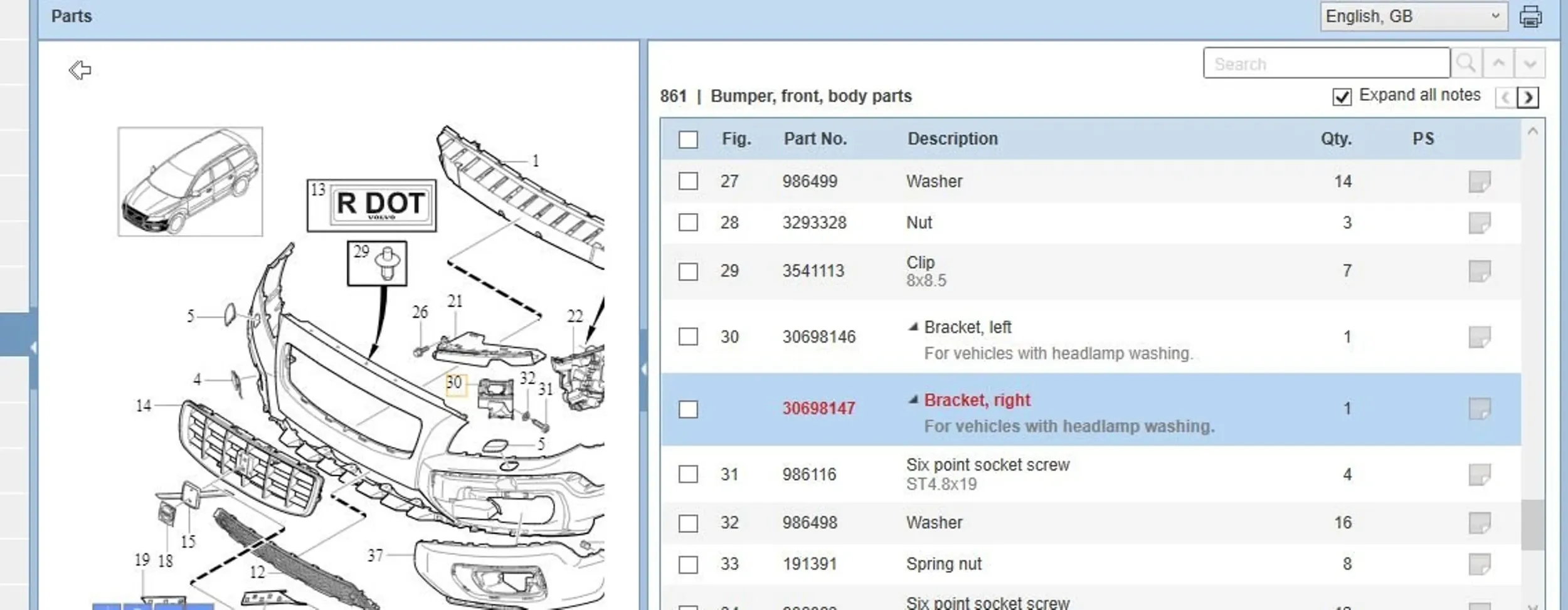
Task: Go to the previous parts section
Action: (x=1506, y=97)
